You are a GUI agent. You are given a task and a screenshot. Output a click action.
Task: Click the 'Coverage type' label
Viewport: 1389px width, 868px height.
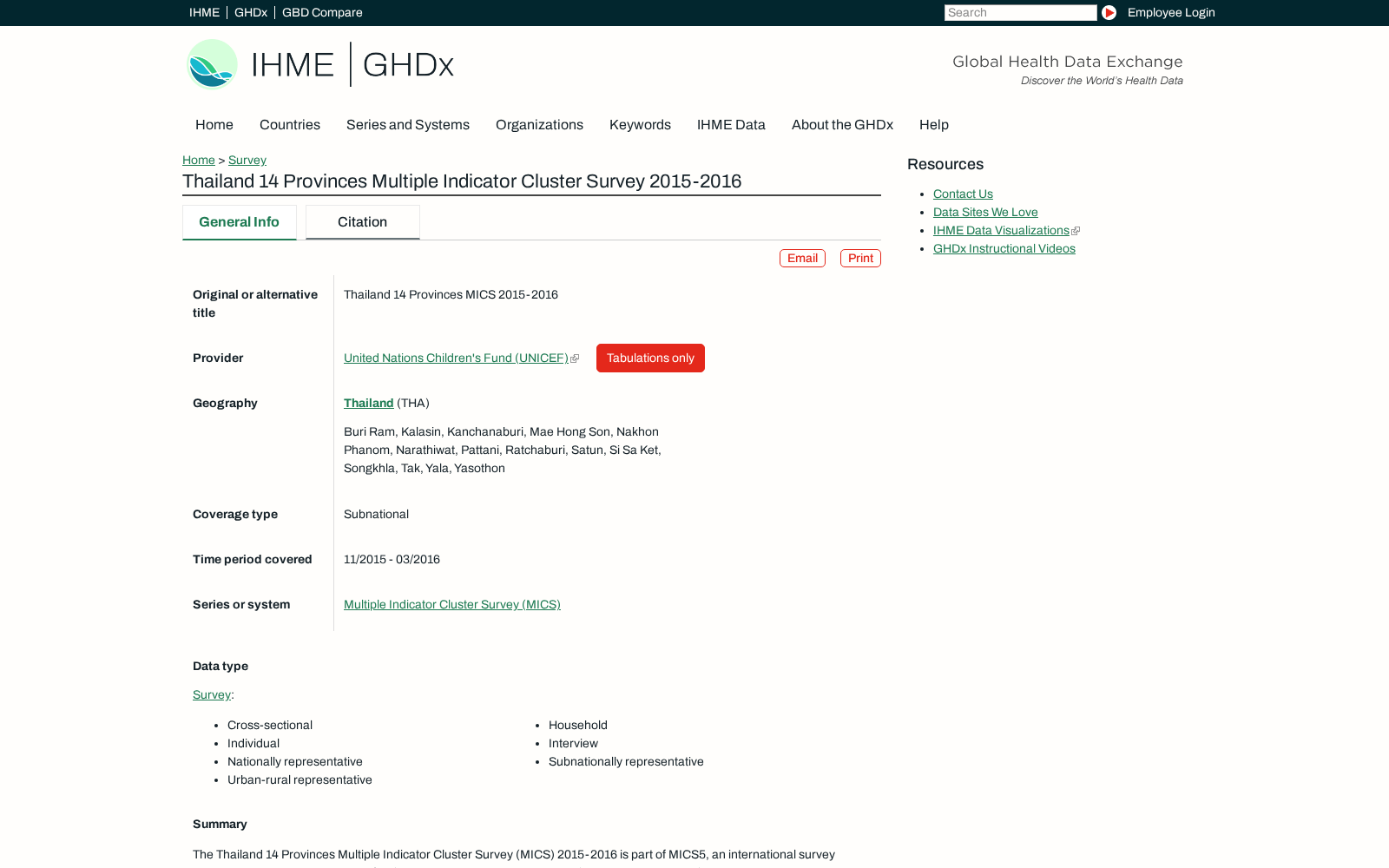(x=235, y=515)
